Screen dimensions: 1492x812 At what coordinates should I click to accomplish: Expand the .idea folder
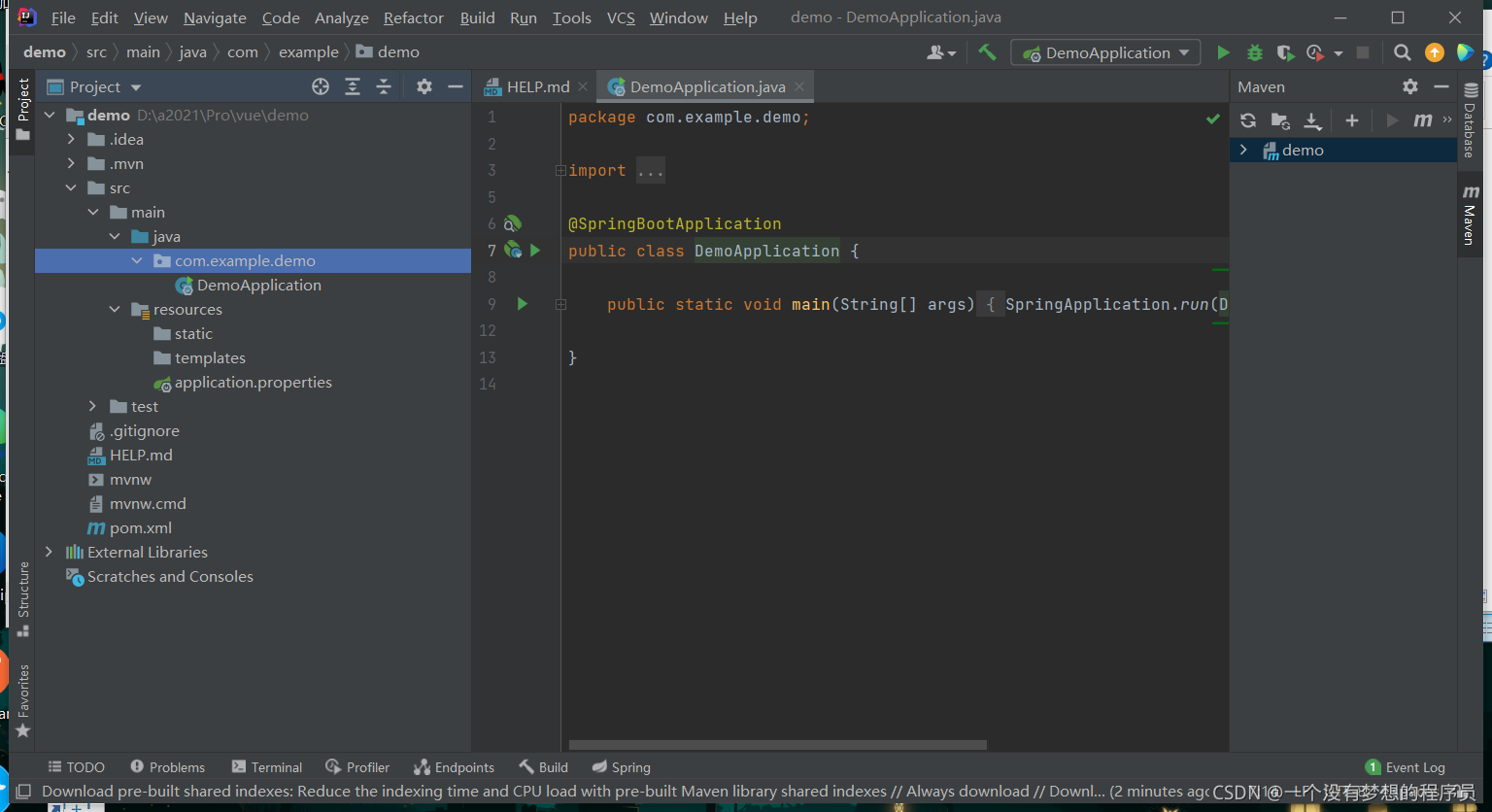pyautogui.click(x=71, y=139)
